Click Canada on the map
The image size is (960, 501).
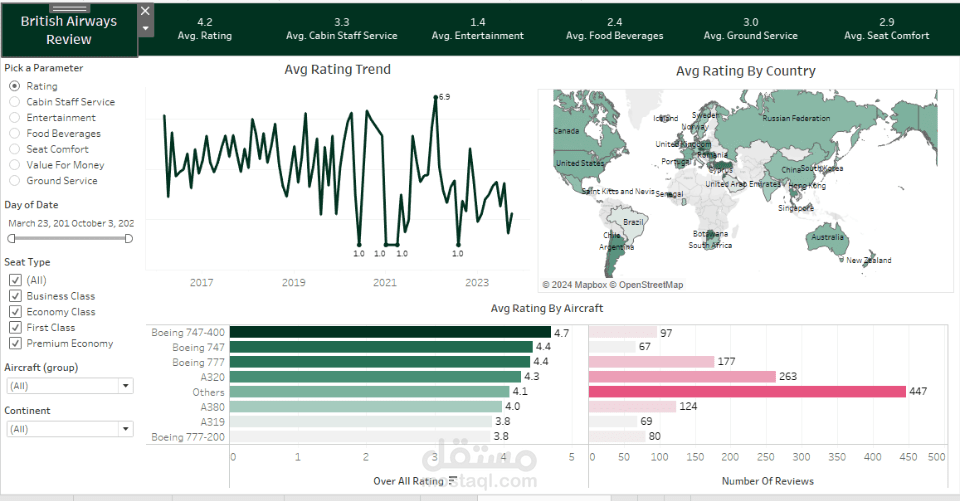coord(566,131)
